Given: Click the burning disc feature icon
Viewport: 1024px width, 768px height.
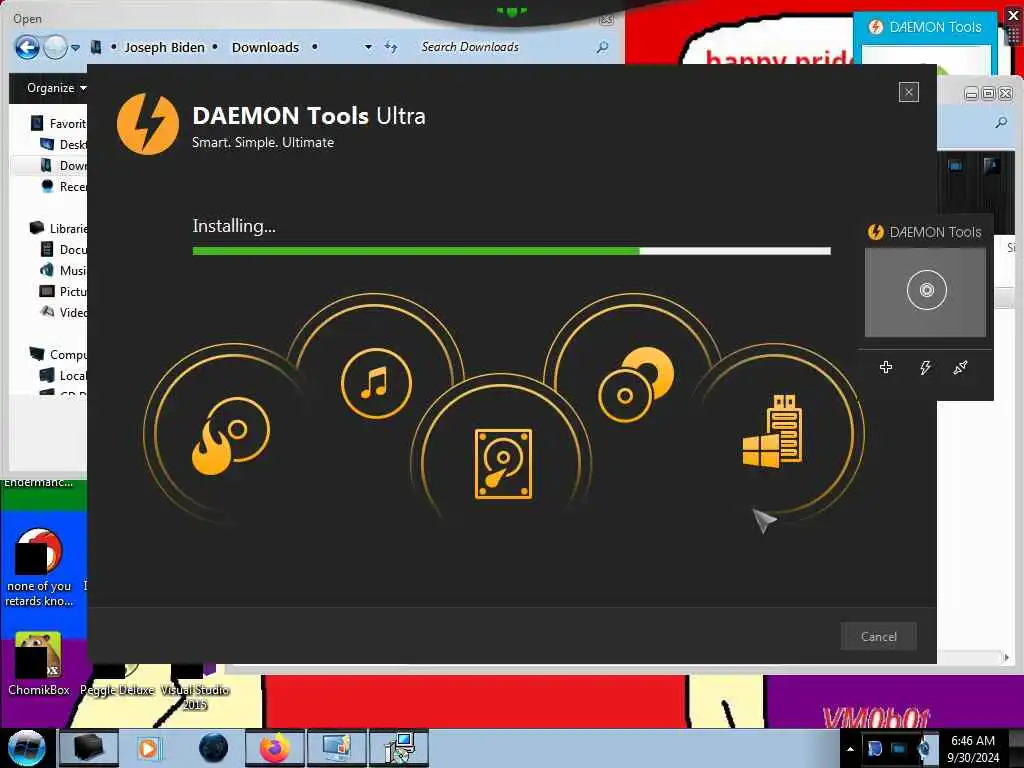Looking at the screenshot, I should pyautogui.click(x=230, y=435).
